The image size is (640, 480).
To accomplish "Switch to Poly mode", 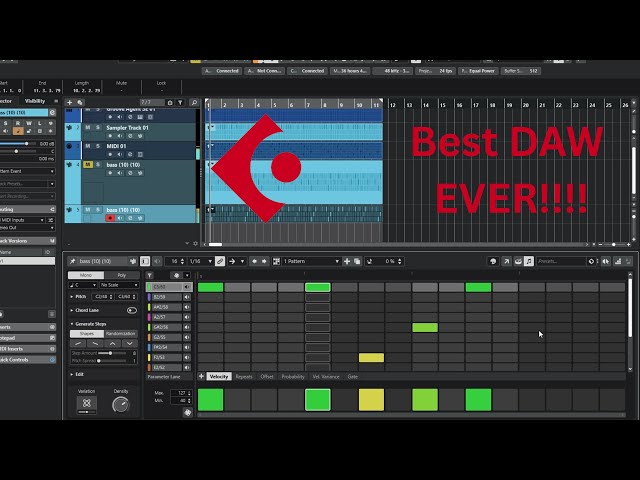I will click(x=122, y=275).
